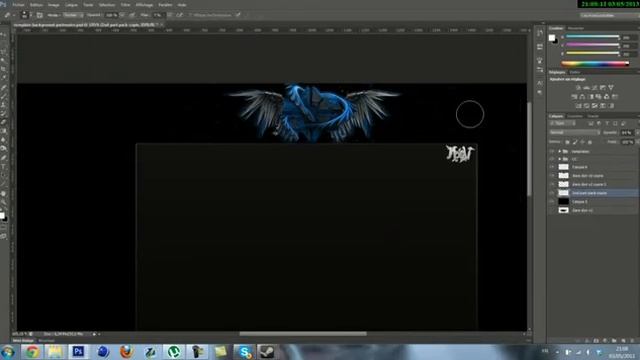This screenshot has height=360, width=640.
Task: Filter layers panel by type layers
Action: [607, 123]
